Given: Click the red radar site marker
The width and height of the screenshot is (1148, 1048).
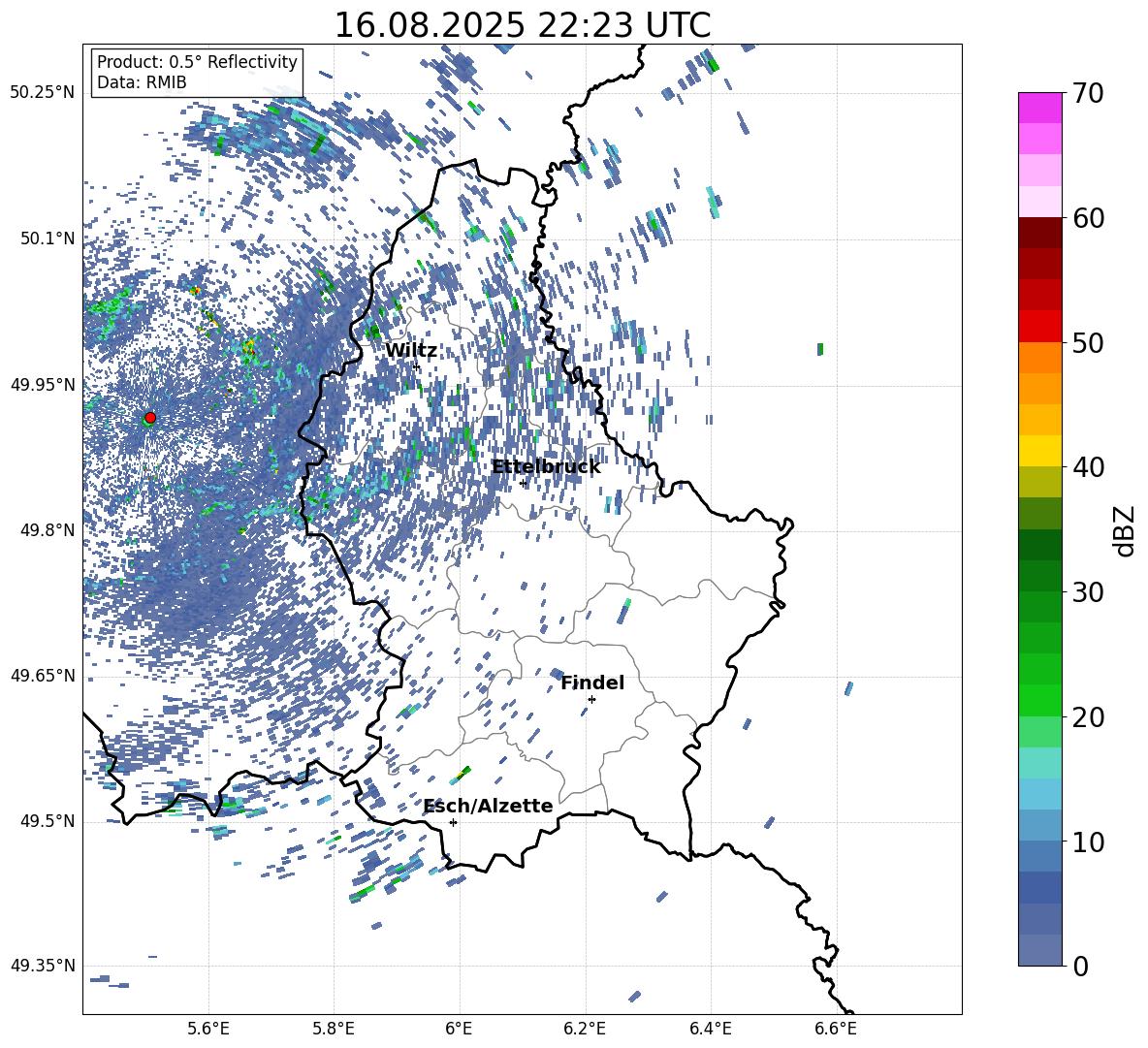Looking at the screenshot, I should tap(150, 417).
